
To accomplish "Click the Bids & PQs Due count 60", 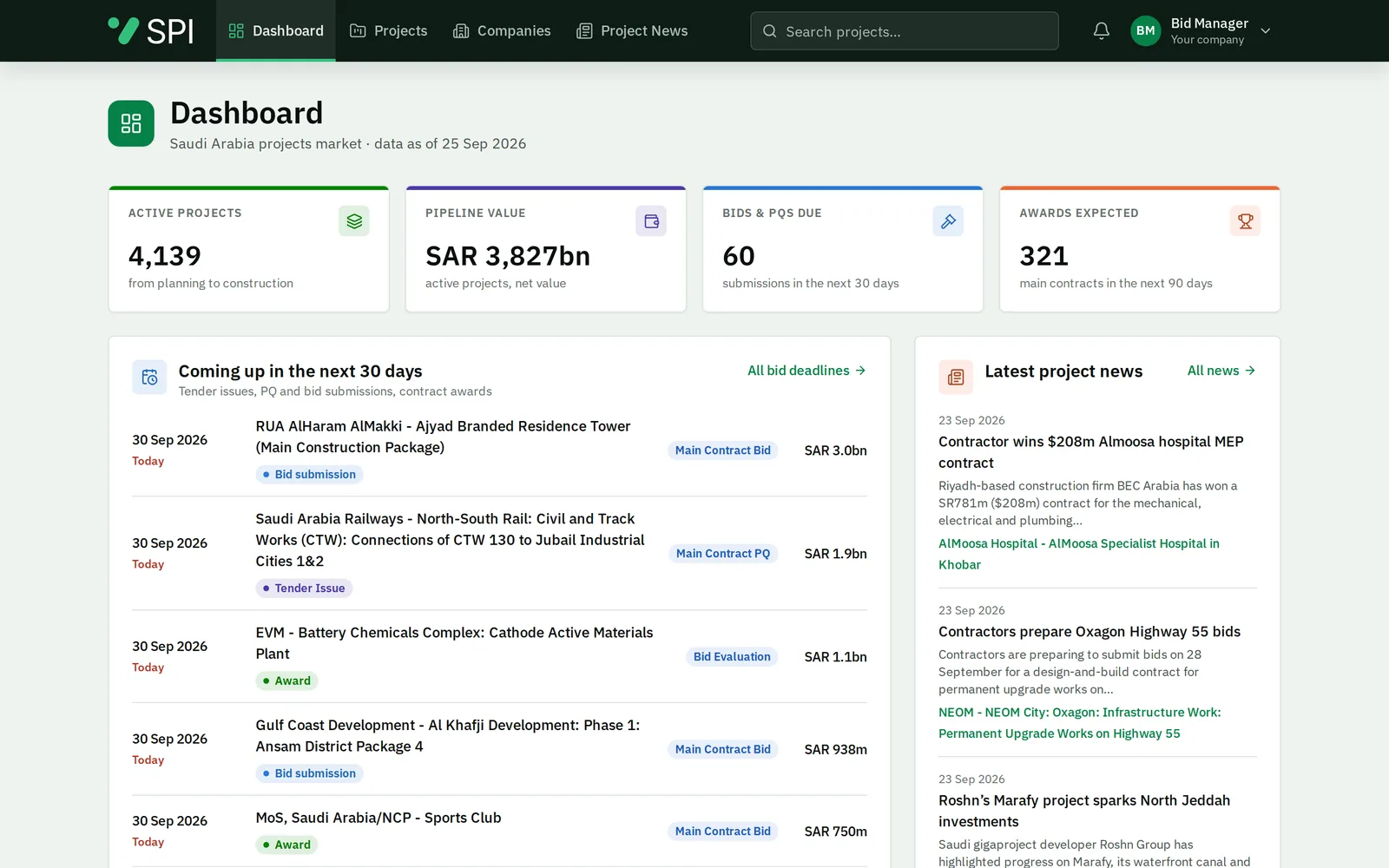I will coord(739,256).
